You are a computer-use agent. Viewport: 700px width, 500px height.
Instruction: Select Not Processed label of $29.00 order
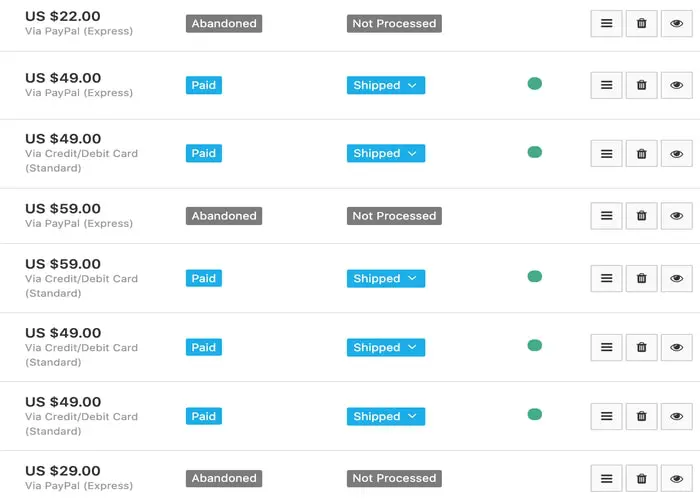(394, 479)
